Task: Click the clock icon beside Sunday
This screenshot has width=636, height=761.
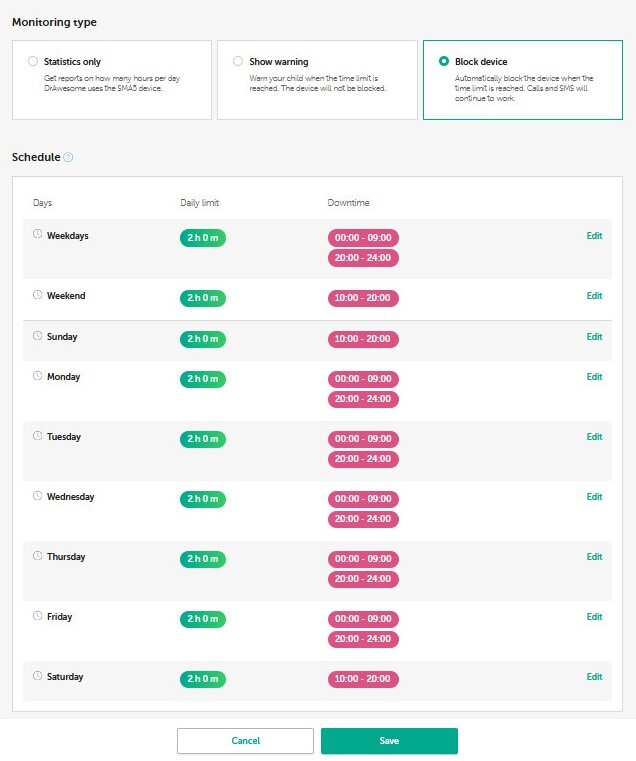Action: [x=37, y=336]
